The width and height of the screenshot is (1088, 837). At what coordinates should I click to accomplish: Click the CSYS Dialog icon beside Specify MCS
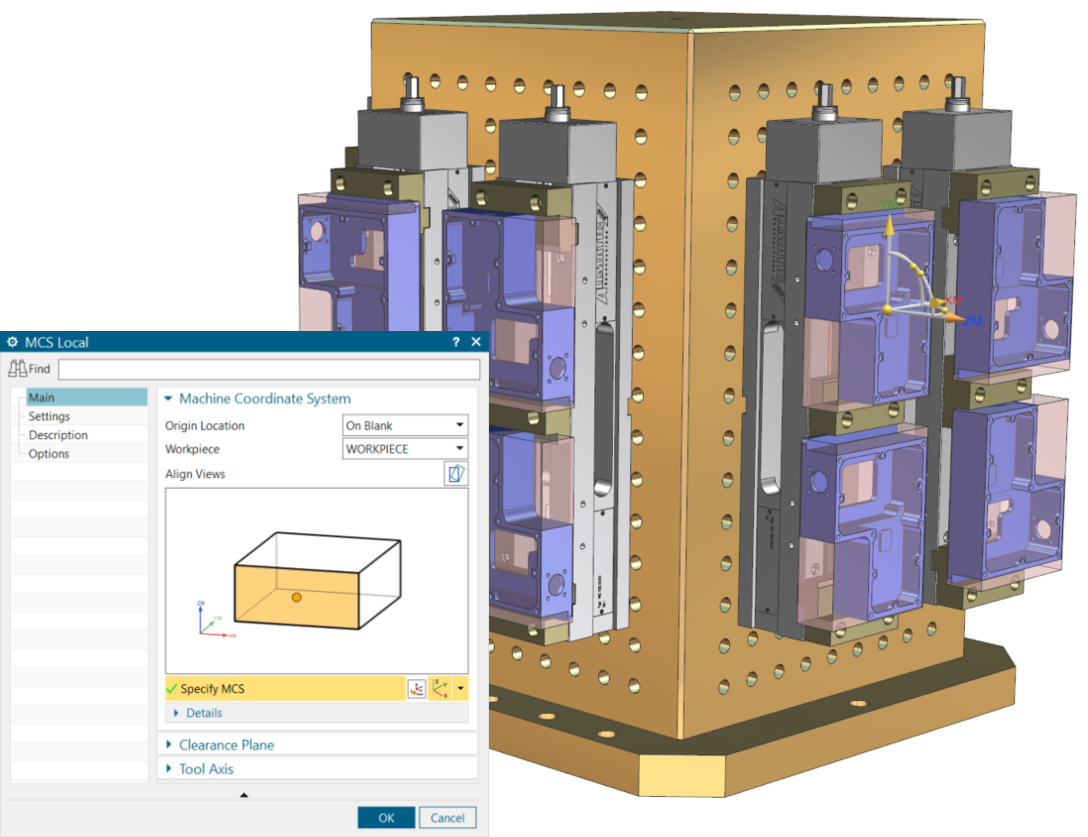tap(418, 688)
